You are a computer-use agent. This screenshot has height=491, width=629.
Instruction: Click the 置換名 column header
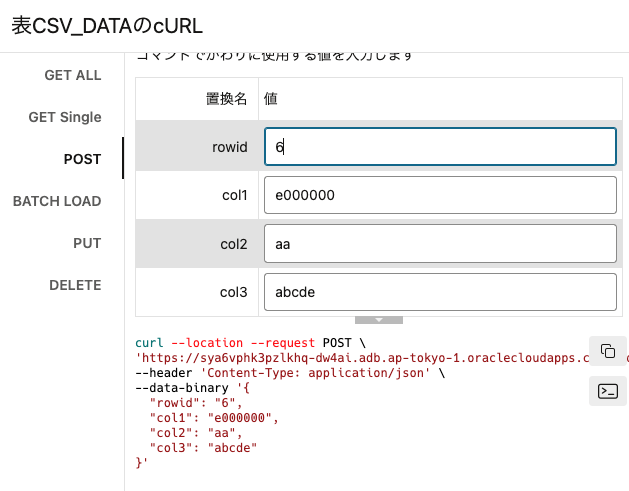click(226, 98)
